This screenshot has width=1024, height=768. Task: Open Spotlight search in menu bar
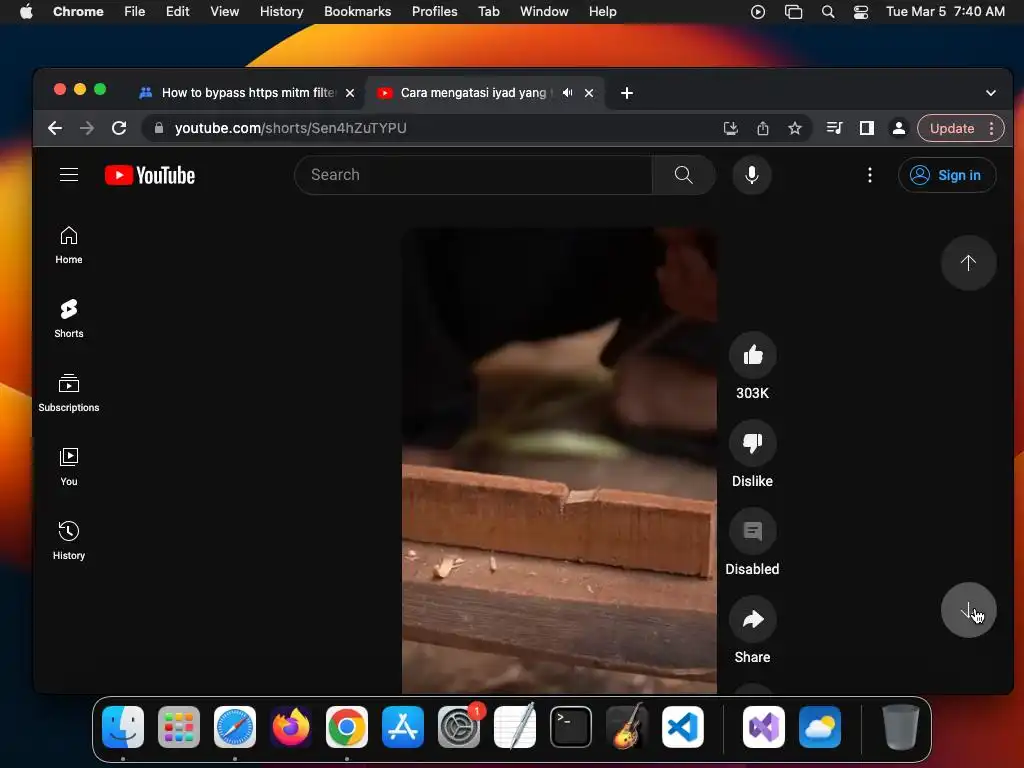(827, 12)
